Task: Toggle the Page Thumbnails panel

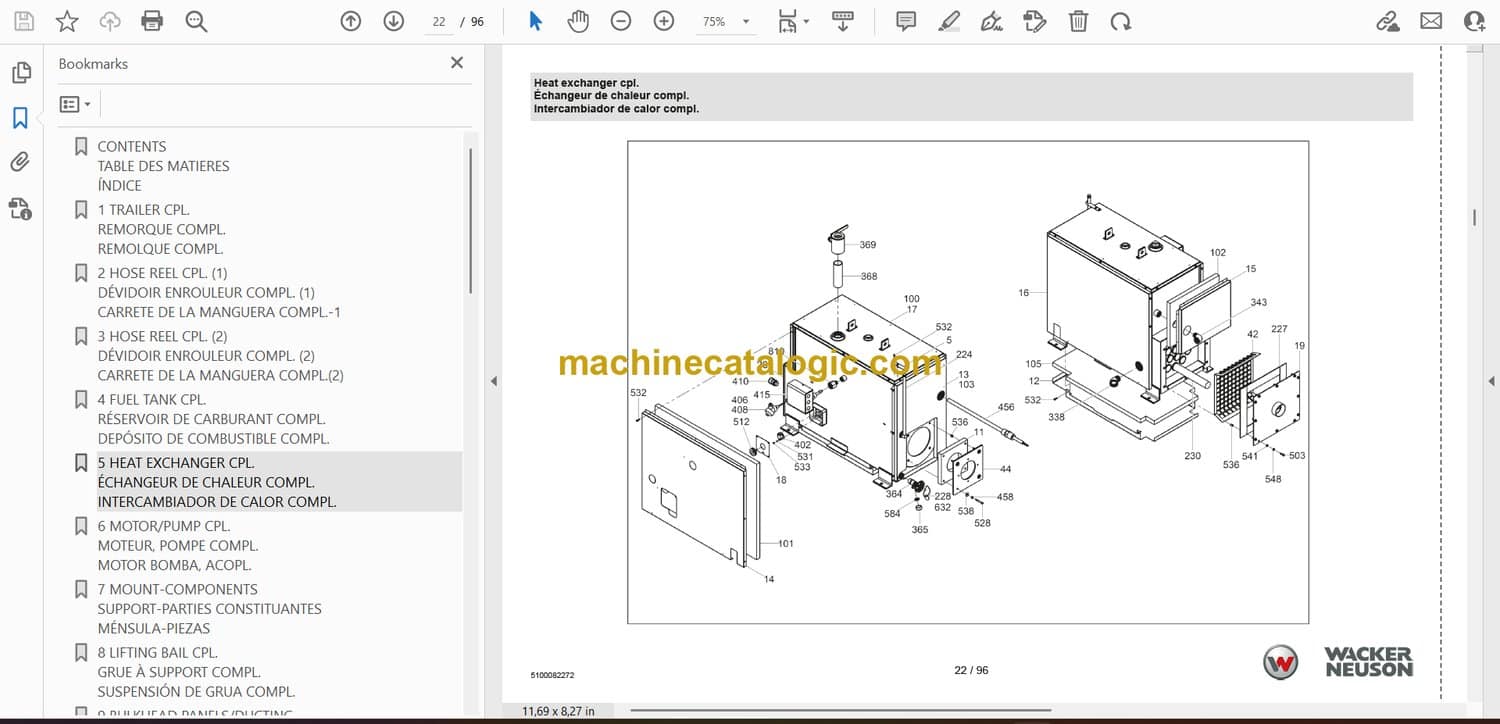Action: 20,73
